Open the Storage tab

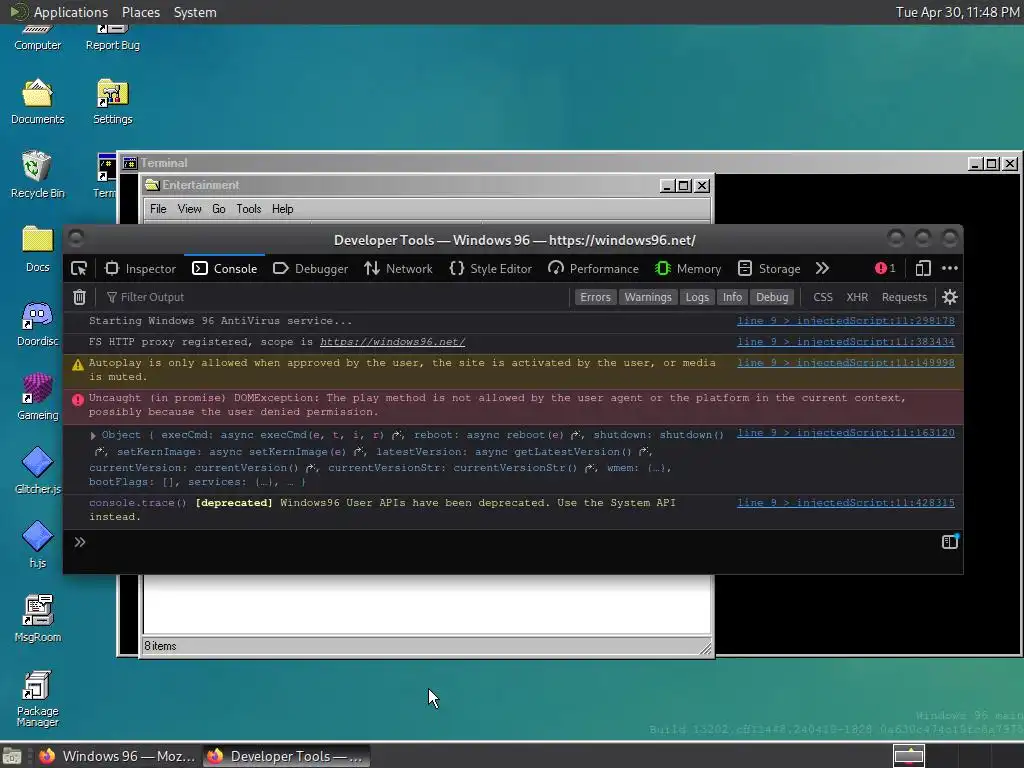769,268
